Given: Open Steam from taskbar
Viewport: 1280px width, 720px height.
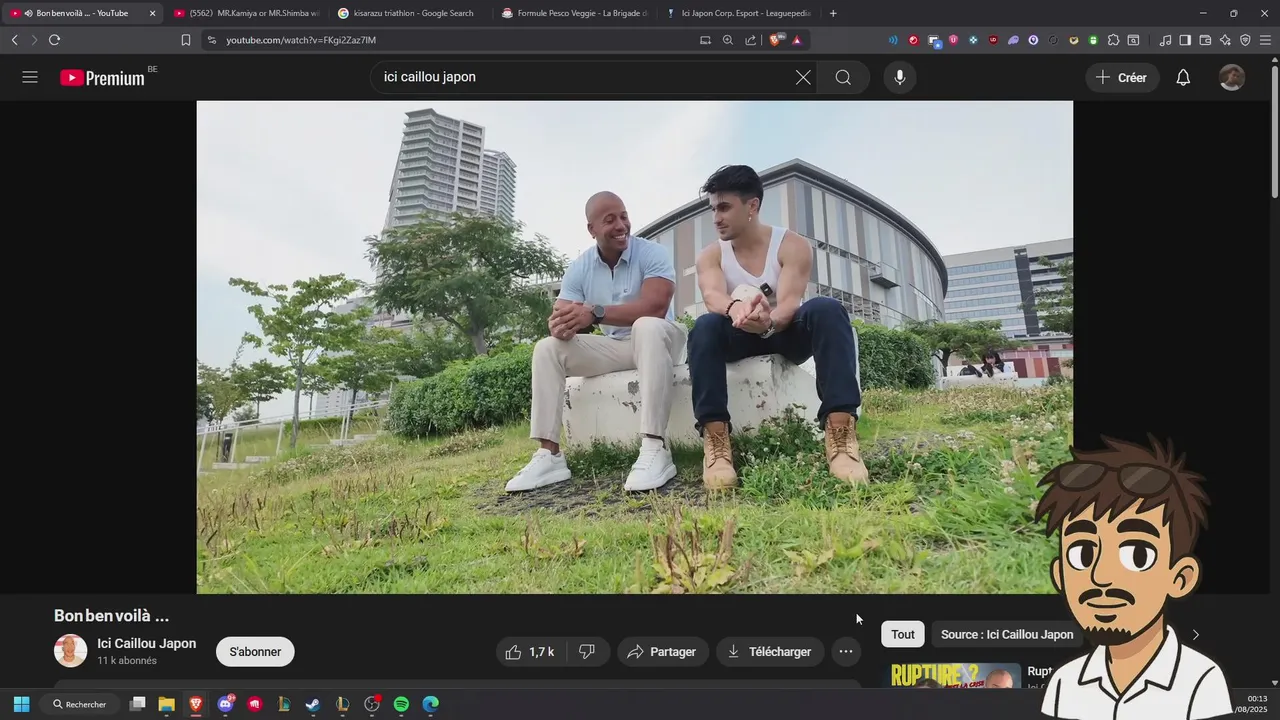Looking at the screenshot, I should click(x=313, y=704).
